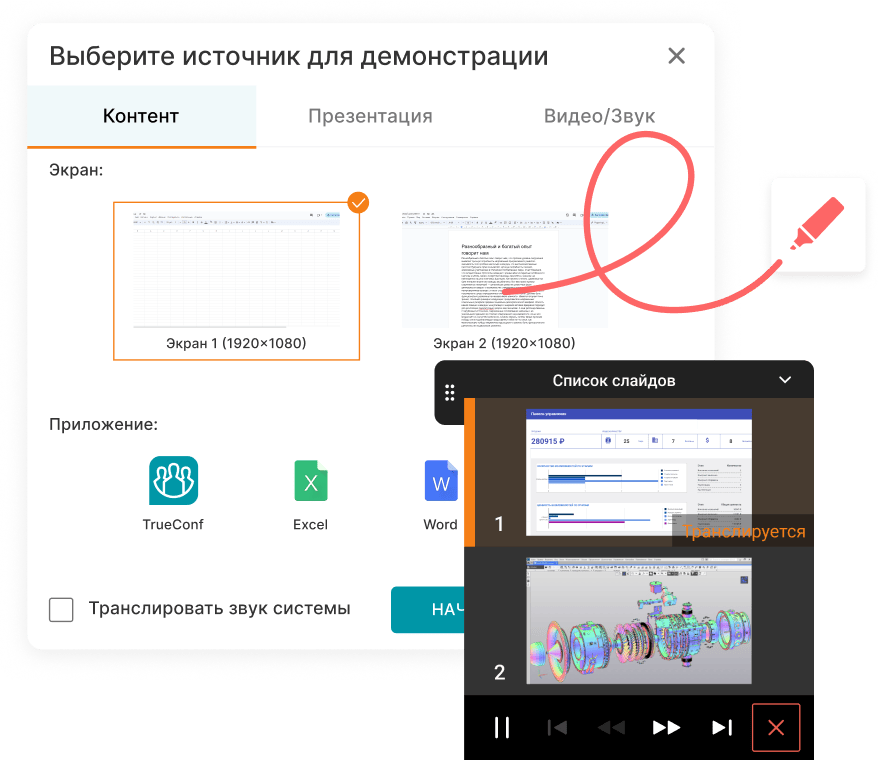This screenshot has width=879, height=760.
Task: Switch to the Презентация tab
Action: 370,116
